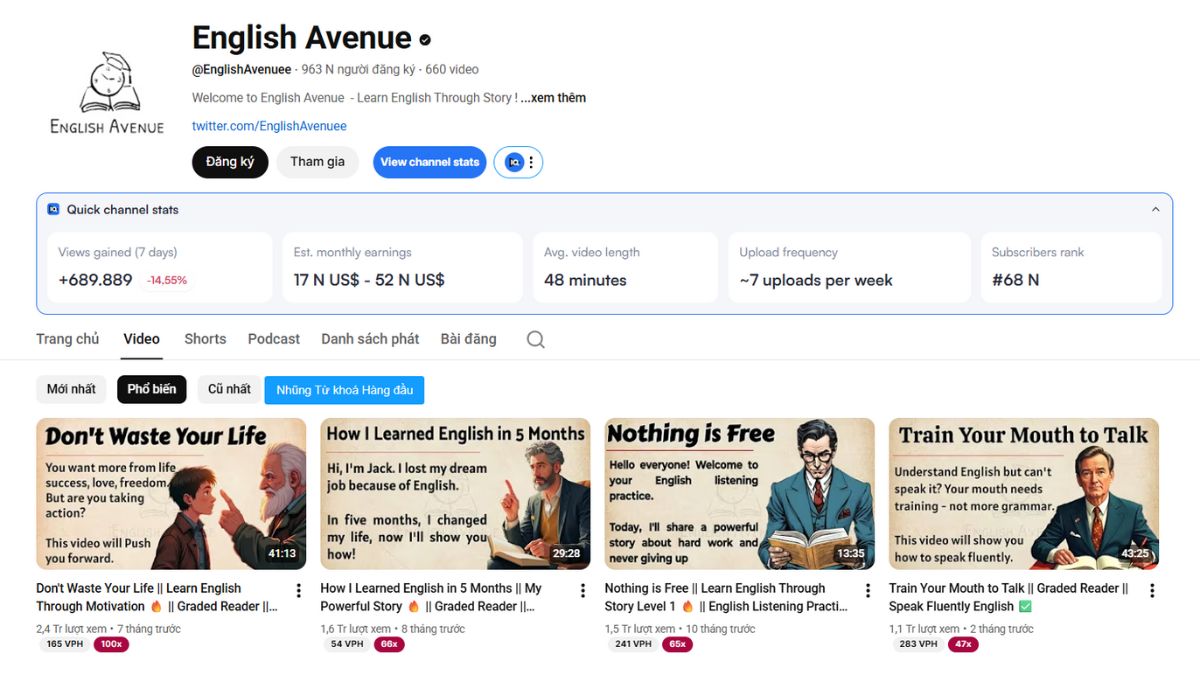Click the Đăng ký subscribe button

point(229,161)
